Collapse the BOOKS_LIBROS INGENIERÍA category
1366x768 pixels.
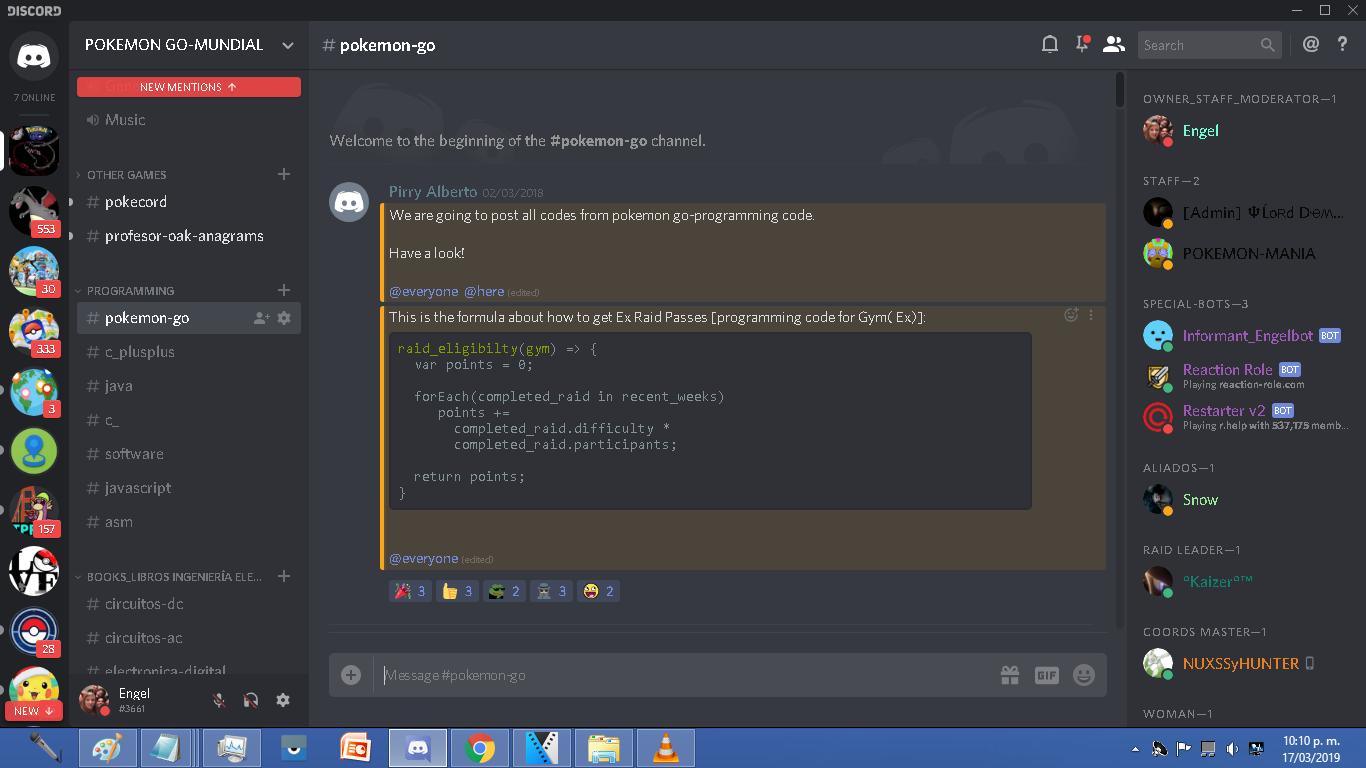174,577
